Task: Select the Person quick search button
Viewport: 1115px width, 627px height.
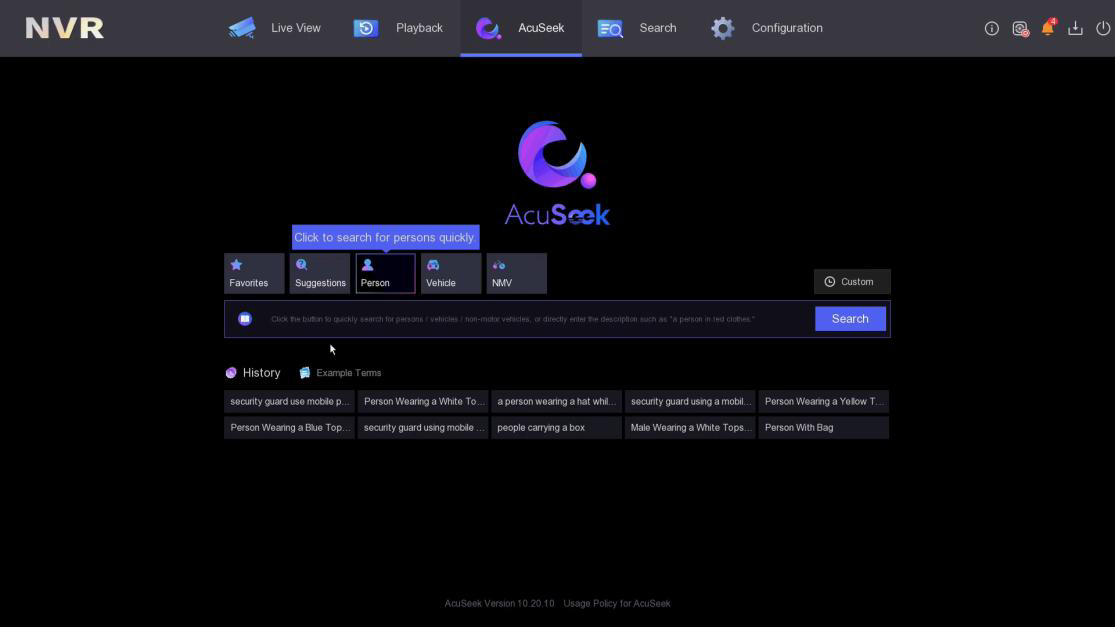Action: (385, 273)
